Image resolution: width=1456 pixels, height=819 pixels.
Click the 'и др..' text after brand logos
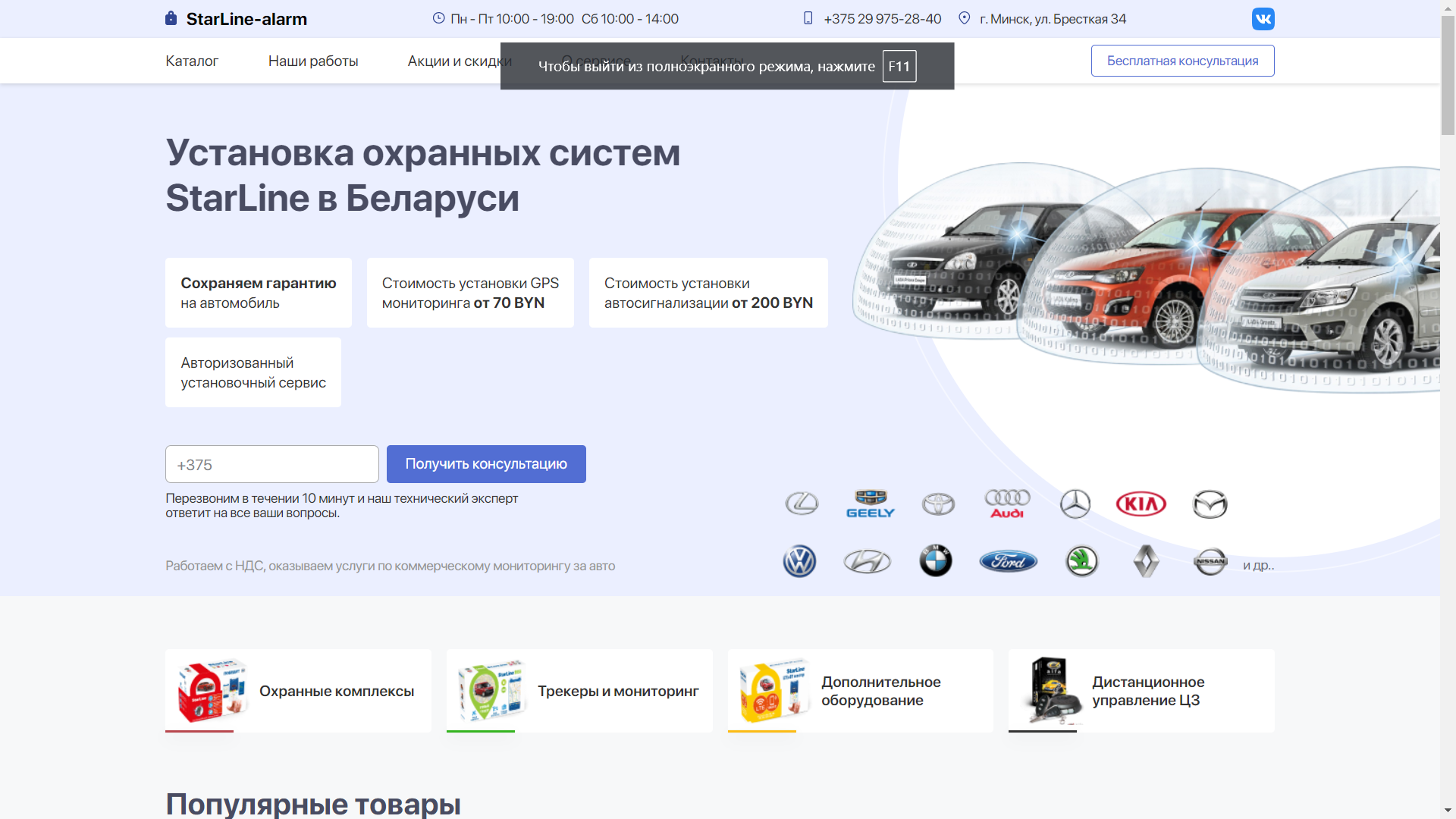[1258, 565]
